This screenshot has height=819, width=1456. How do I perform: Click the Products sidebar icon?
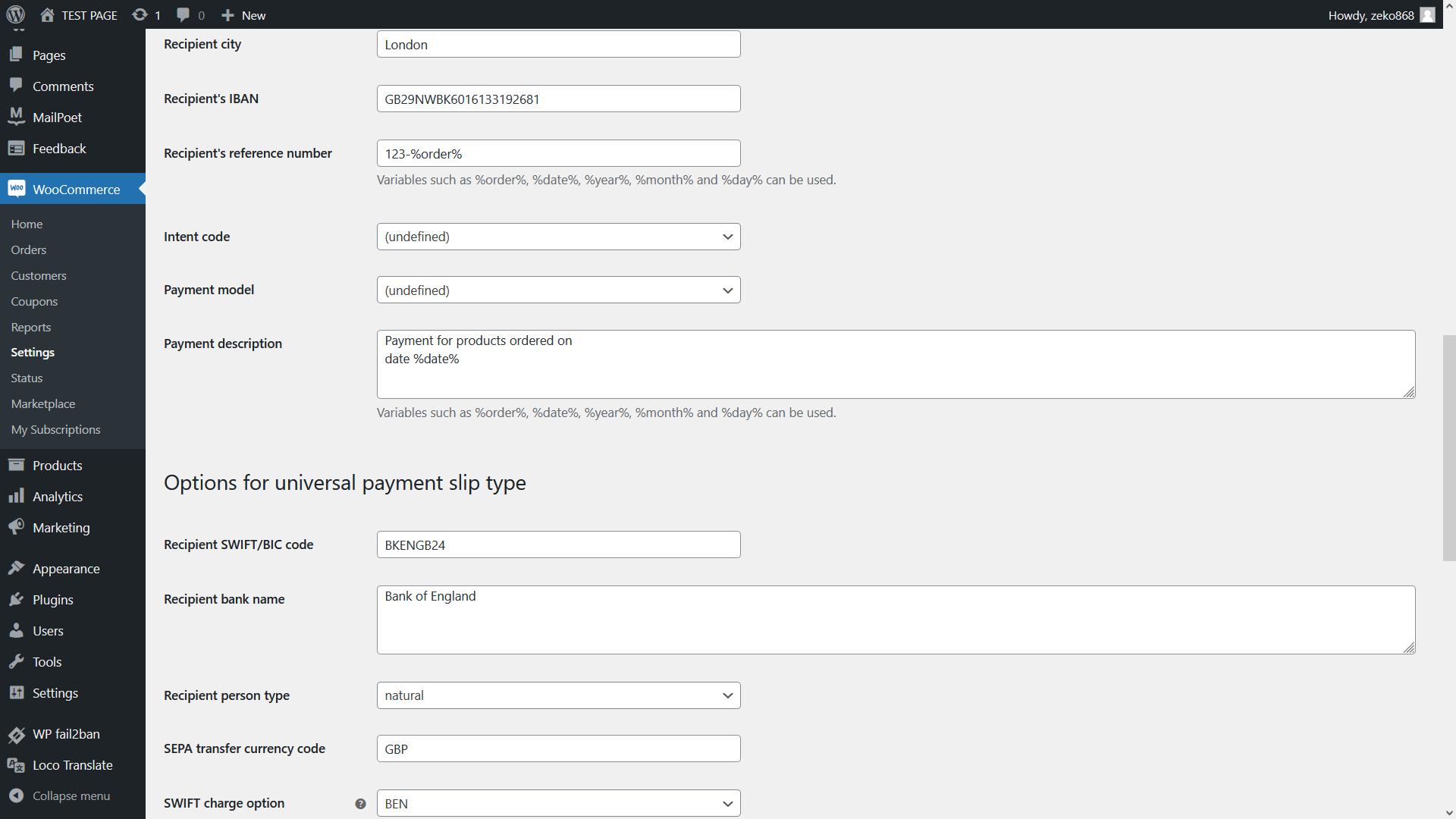[x=16, y=465]
